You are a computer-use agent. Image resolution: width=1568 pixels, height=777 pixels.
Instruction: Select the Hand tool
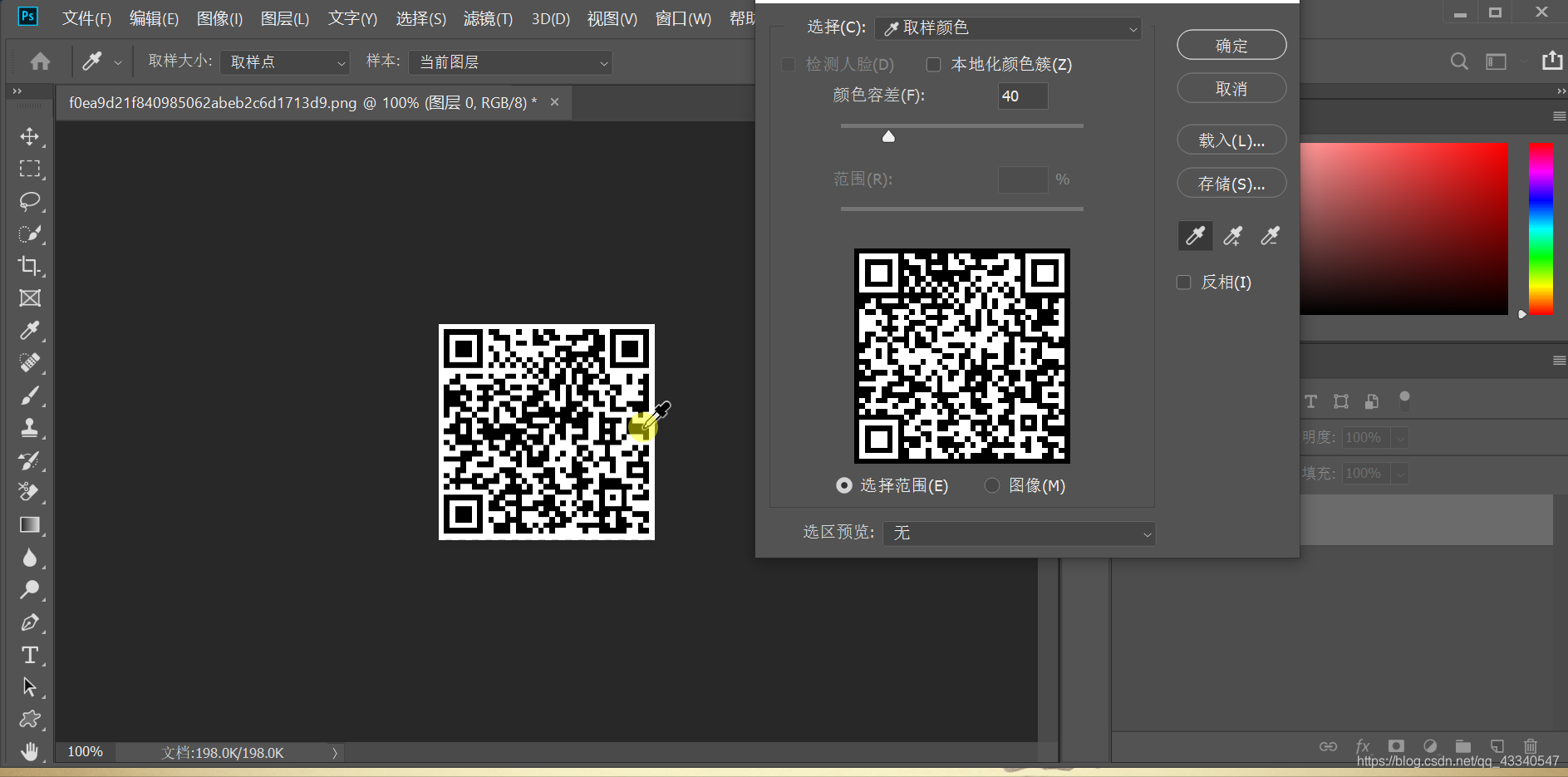point(30,751)
